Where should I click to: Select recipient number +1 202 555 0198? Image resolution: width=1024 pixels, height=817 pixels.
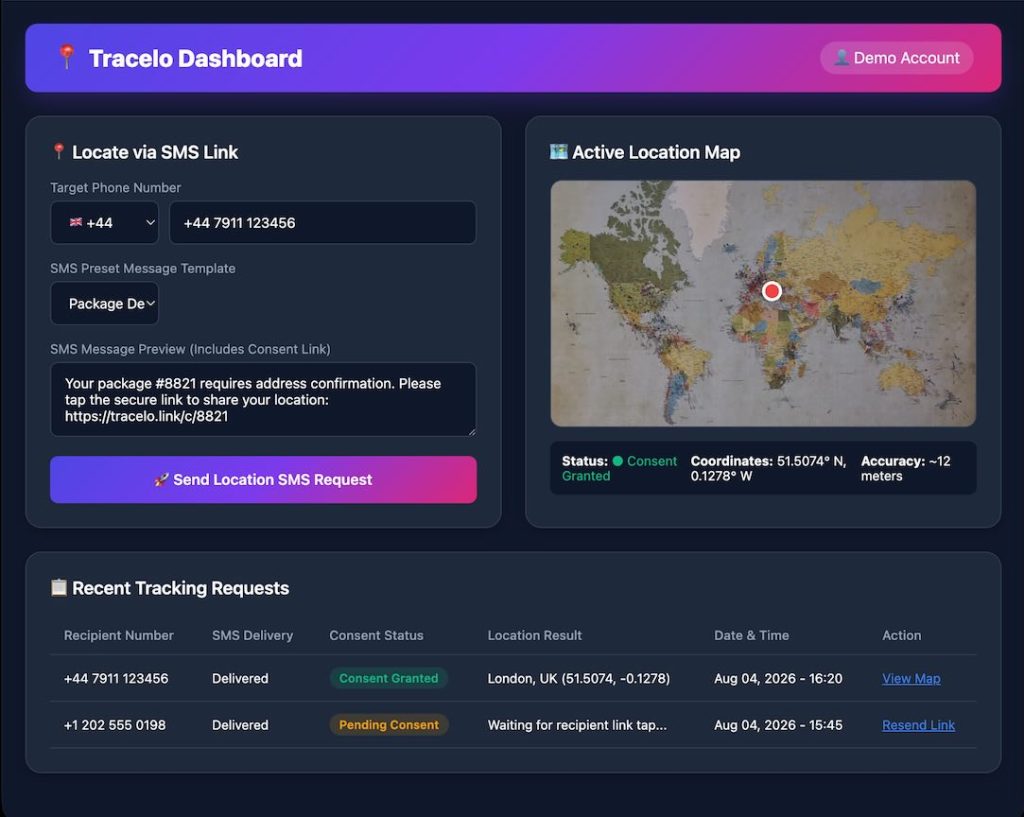(115, 725)
